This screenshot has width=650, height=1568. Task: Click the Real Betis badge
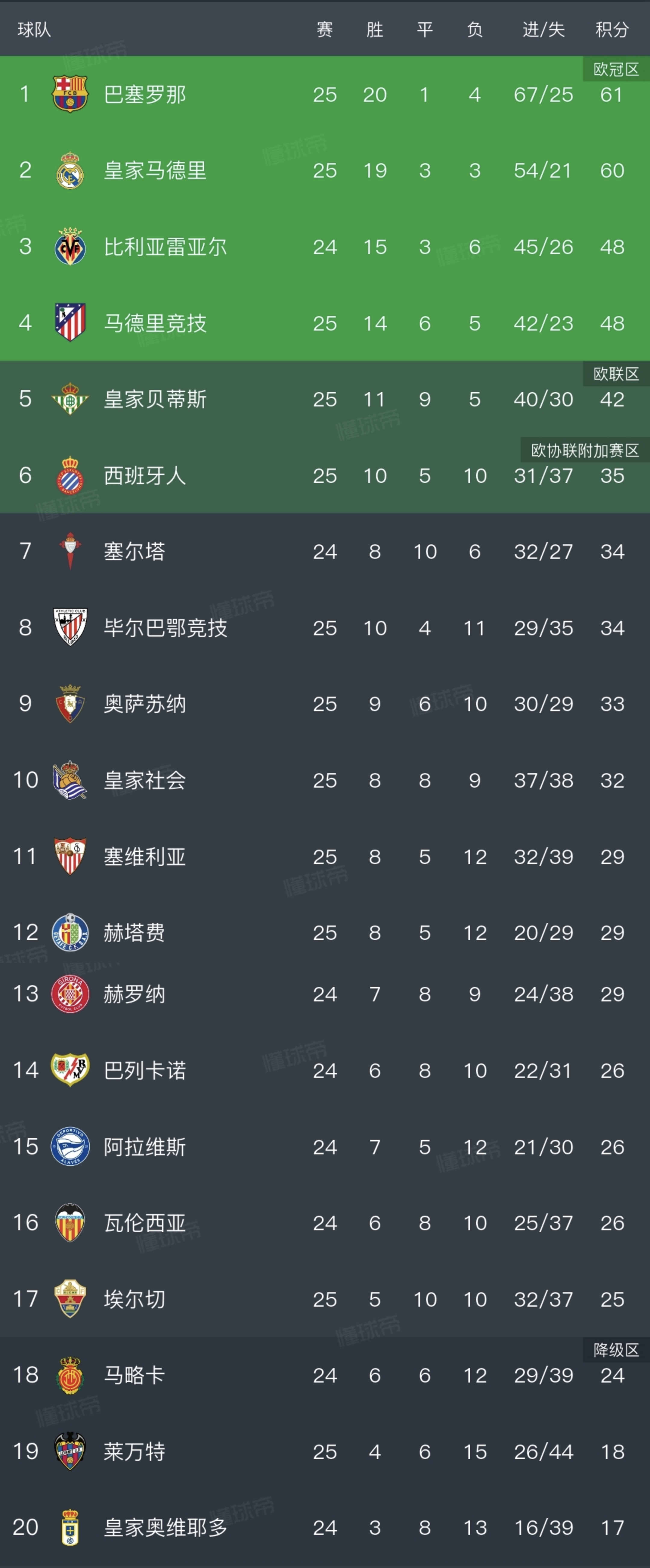[x=70, y=399]
